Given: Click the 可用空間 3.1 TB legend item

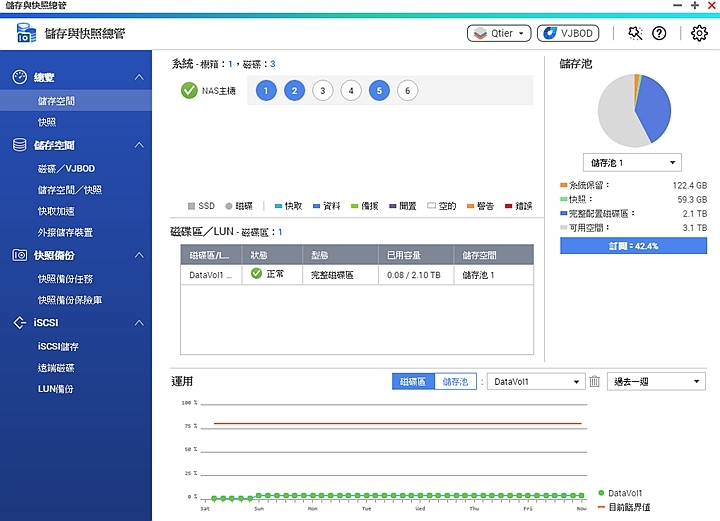Looking at the screenshot, I should [633, 228].
